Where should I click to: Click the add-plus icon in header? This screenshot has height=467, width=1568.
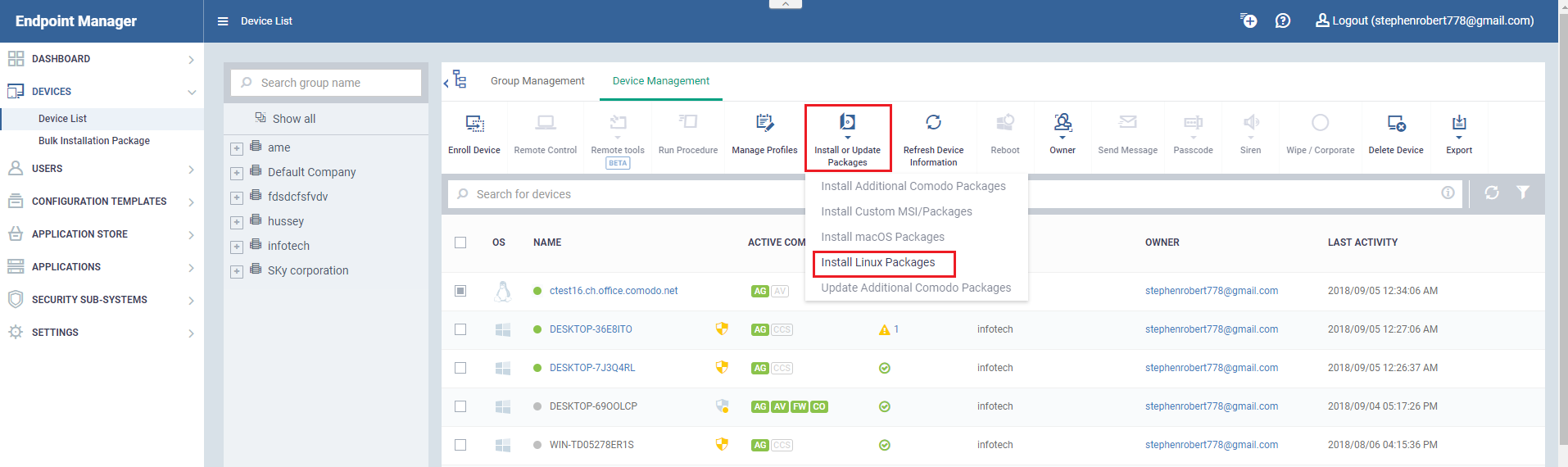(x=1249, y=20)
